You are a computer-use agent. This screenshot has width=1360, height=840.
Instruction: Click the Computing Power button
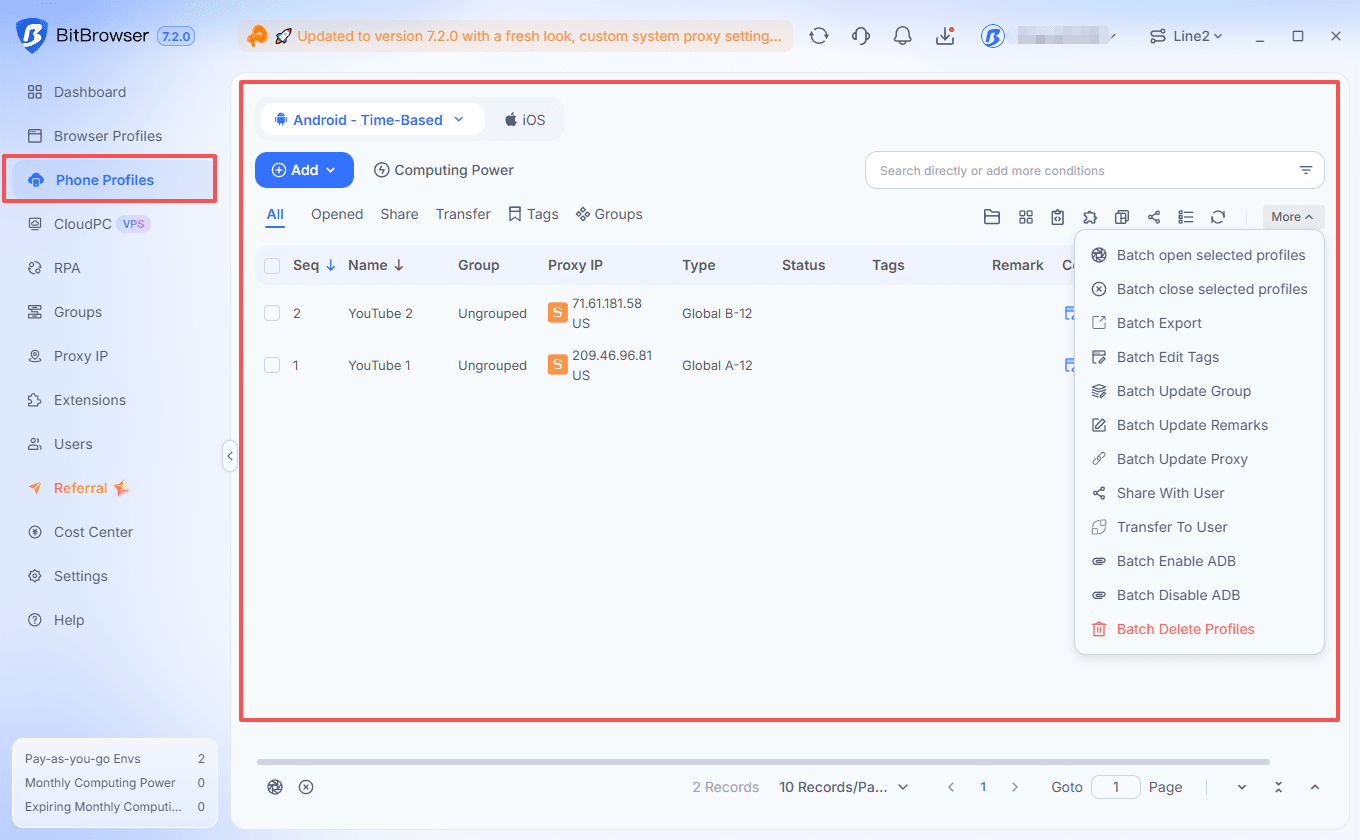click(443, 170)
